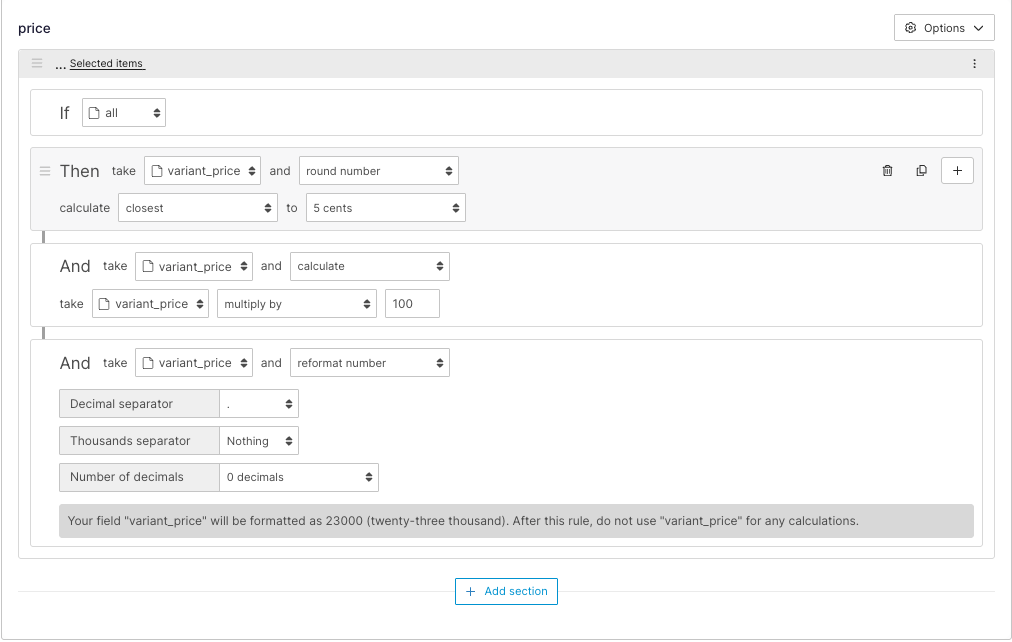Click the multiplier field containing 100
Image resolution: width=1012 pixels, height=642 pixels.
(x=412, y=304)
